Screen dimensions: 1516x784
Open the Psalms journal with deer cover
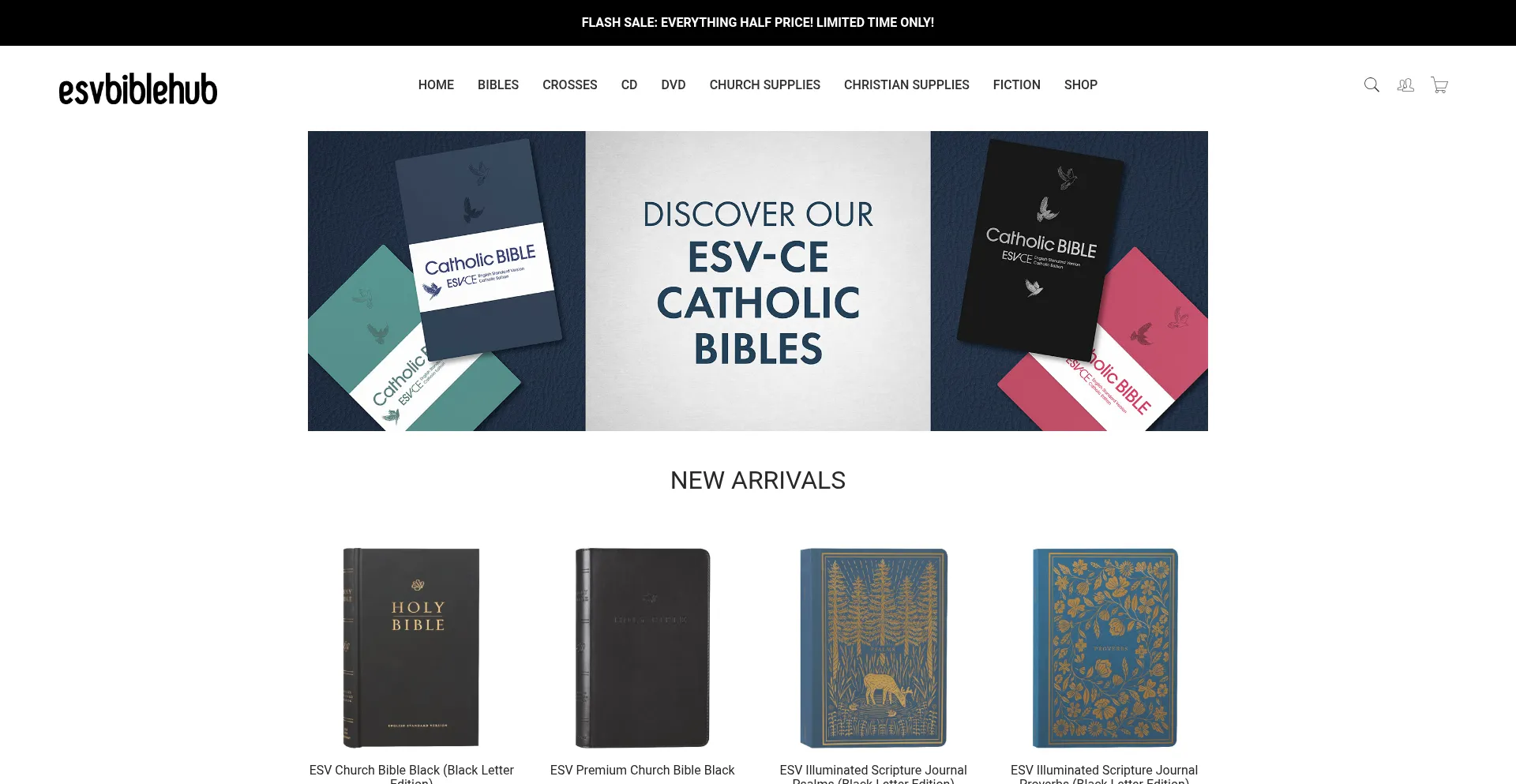point(873,647)
